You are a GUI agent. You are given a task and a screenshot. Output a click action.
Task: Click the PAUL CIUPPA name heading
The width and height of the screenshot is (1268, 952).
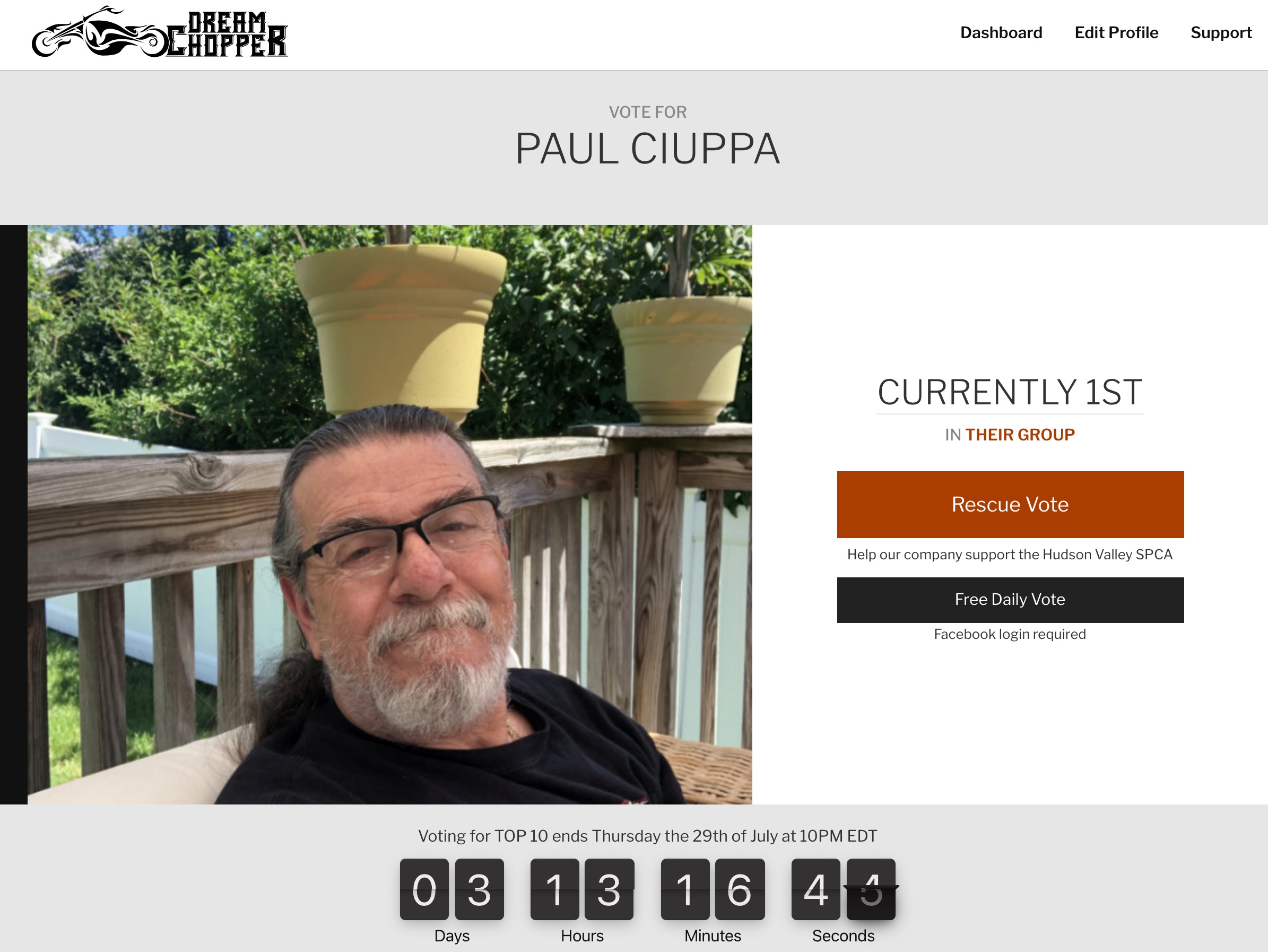tap(647, 149)
